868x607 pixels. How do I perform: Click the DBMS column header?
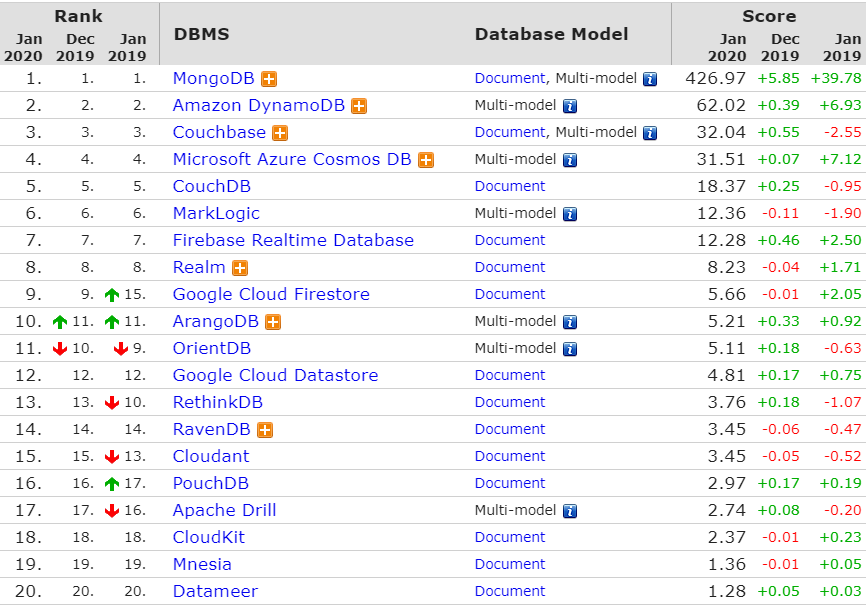202,34
